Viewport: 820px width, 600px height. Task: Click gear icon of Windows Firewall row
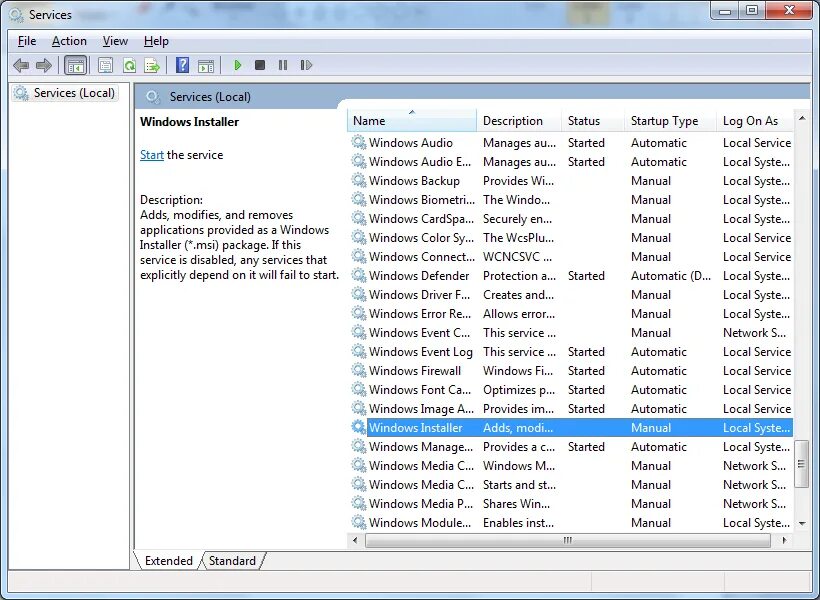point(359,370)
